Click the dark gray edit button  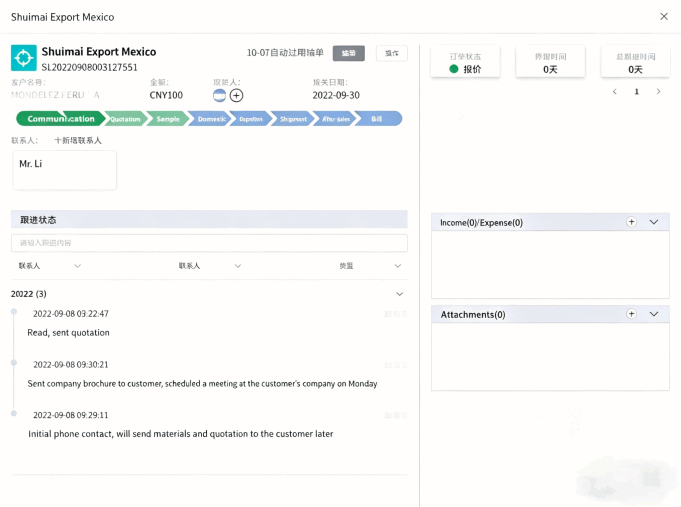click(x=348, y=53)
